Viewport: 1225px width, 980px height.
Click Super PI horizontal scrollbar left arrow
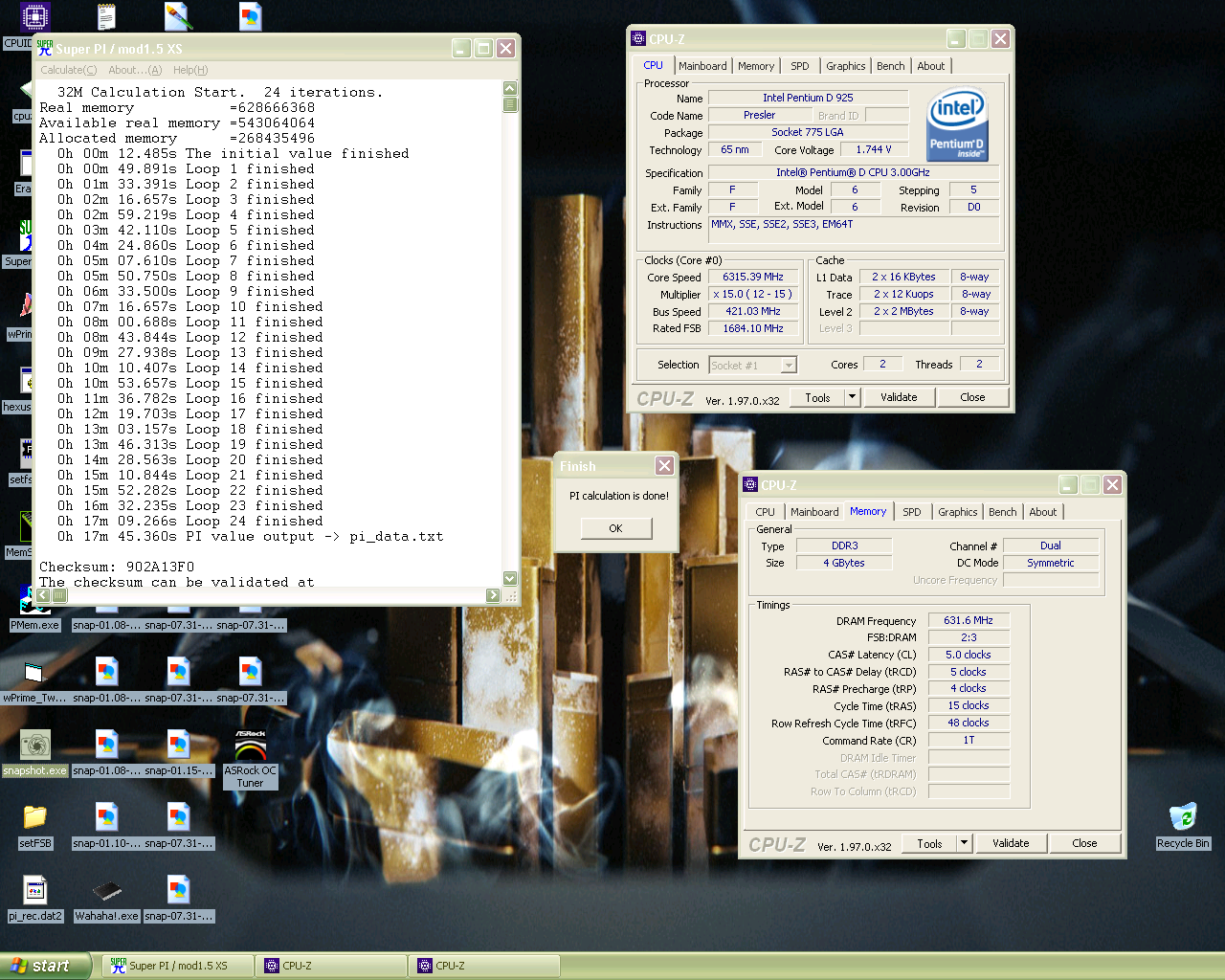click(44, 595)
